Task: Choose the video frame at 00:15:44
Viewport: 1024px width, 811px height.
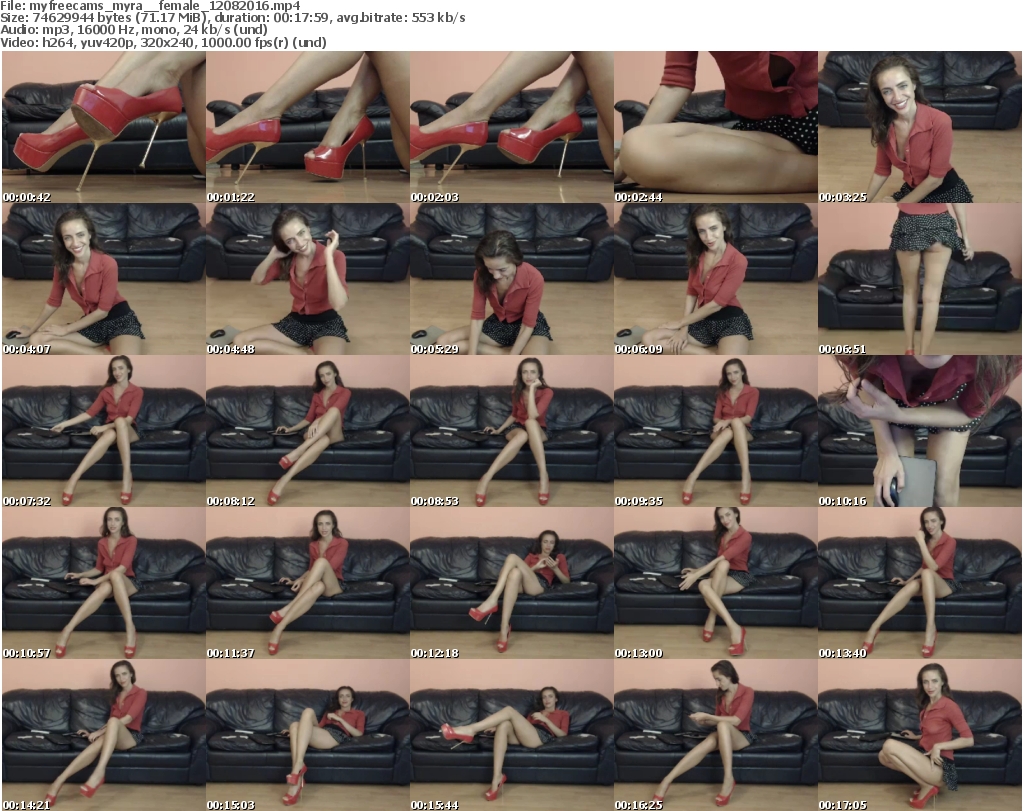Action: point(512,735)
